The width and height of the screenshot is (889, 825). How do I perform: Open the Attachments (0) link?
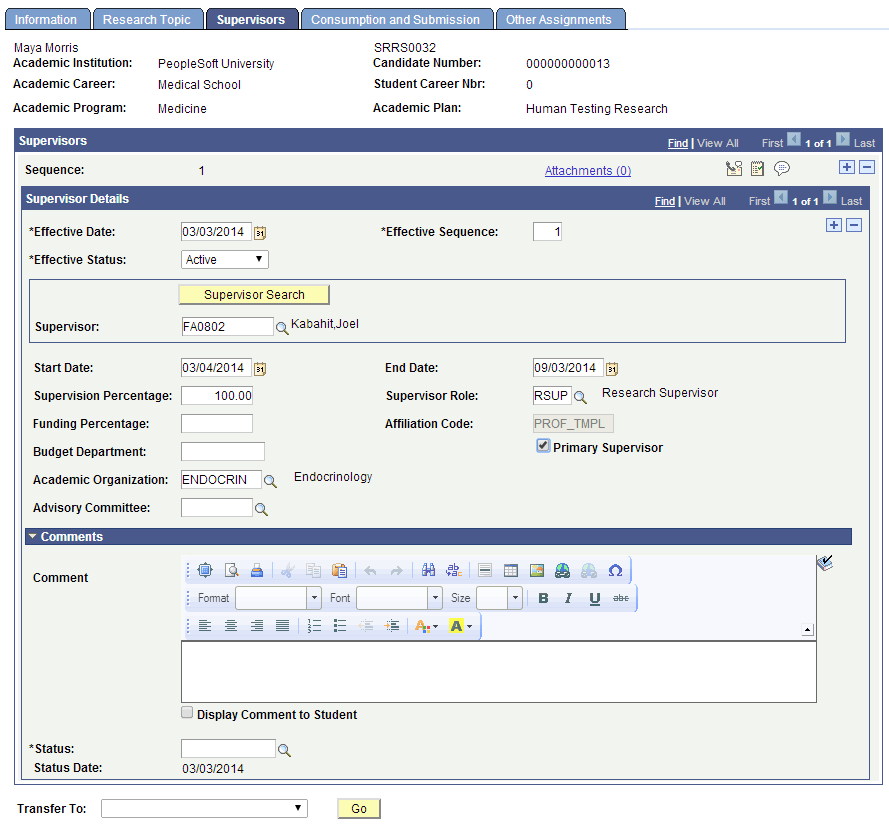pos(587,170)
